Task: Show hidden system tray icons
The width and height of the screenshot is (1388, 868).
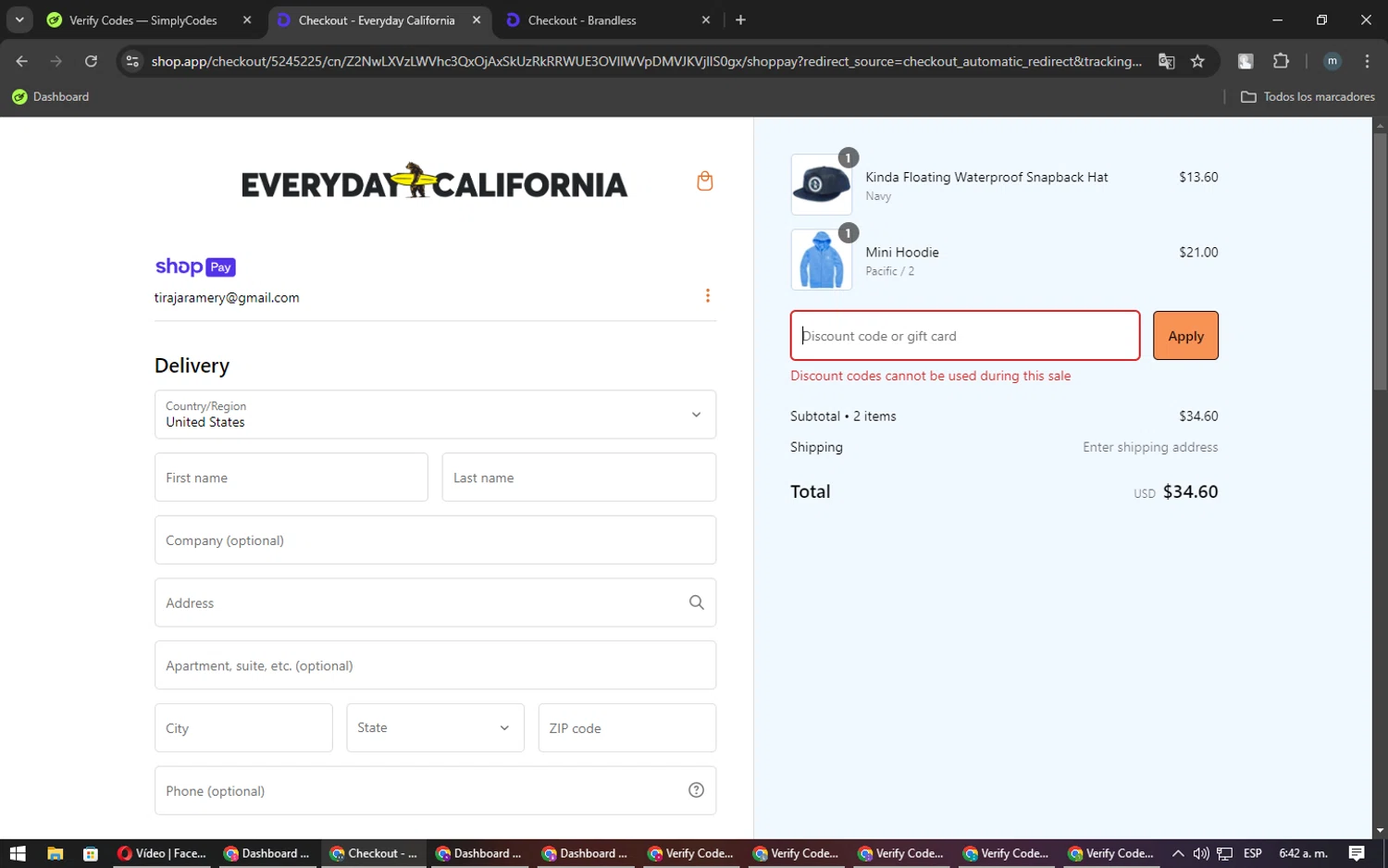Action: [1178, 853]
